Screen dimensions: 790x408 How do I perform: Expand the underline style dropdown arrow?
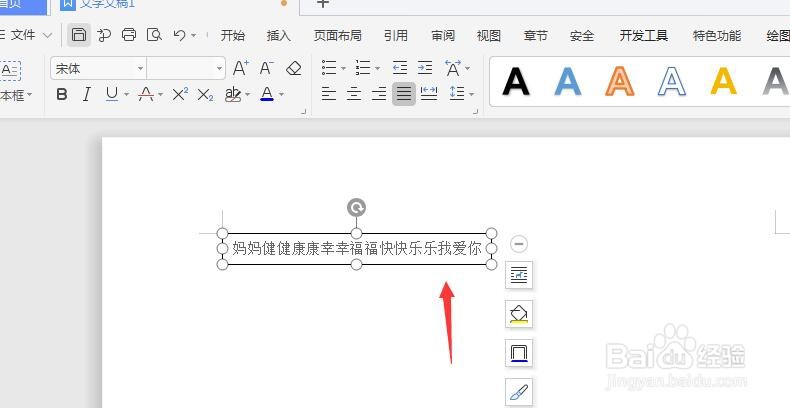(x=126, y=94)
